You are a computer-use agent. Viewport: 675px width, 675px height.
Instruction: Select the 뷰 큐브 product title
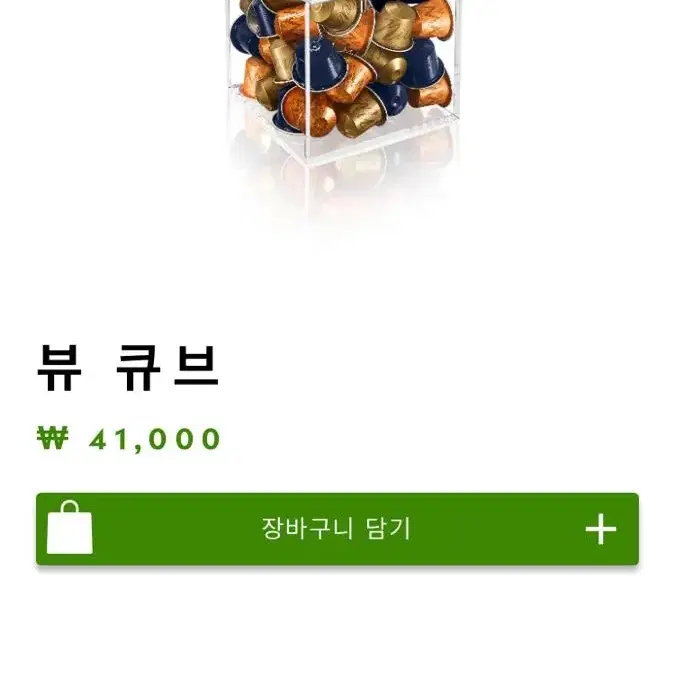[128, 368]
